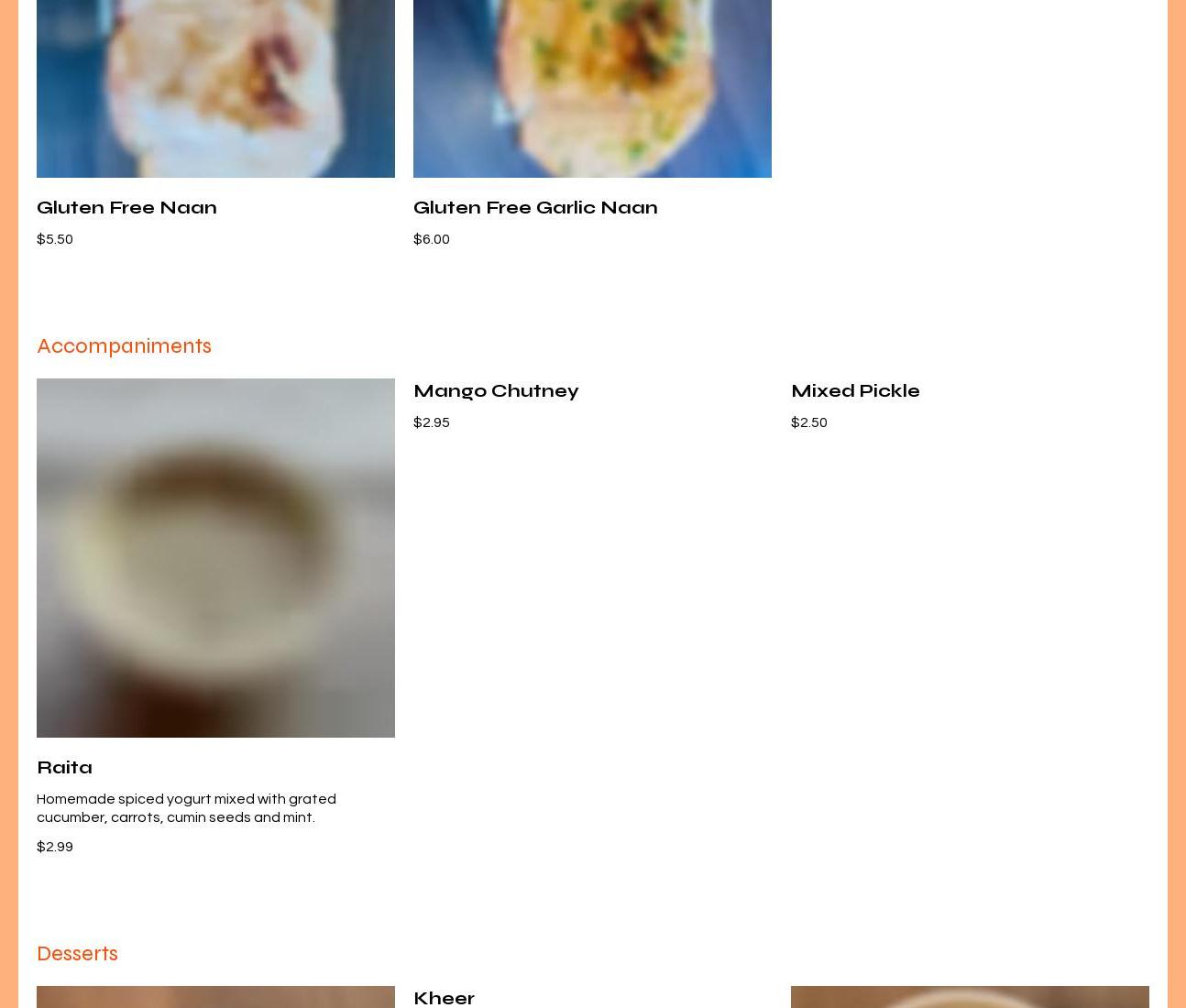
Task: Go to the Desserts section heading
Action: (x=77, y=954)
